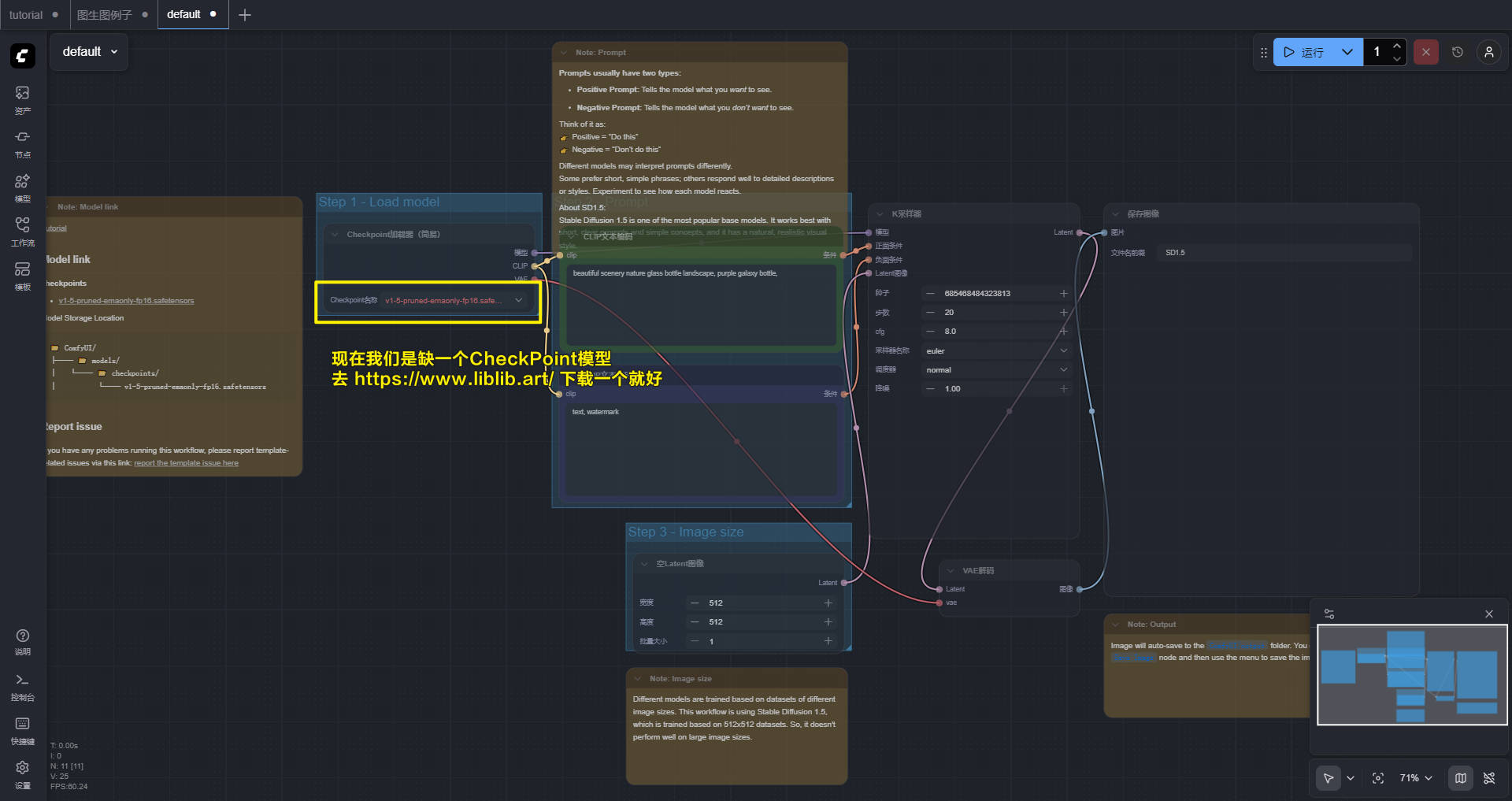Toggle link visibility in bottom toolbar
The height and width of the screenshot is (801, 1512).
point(1489,778)
